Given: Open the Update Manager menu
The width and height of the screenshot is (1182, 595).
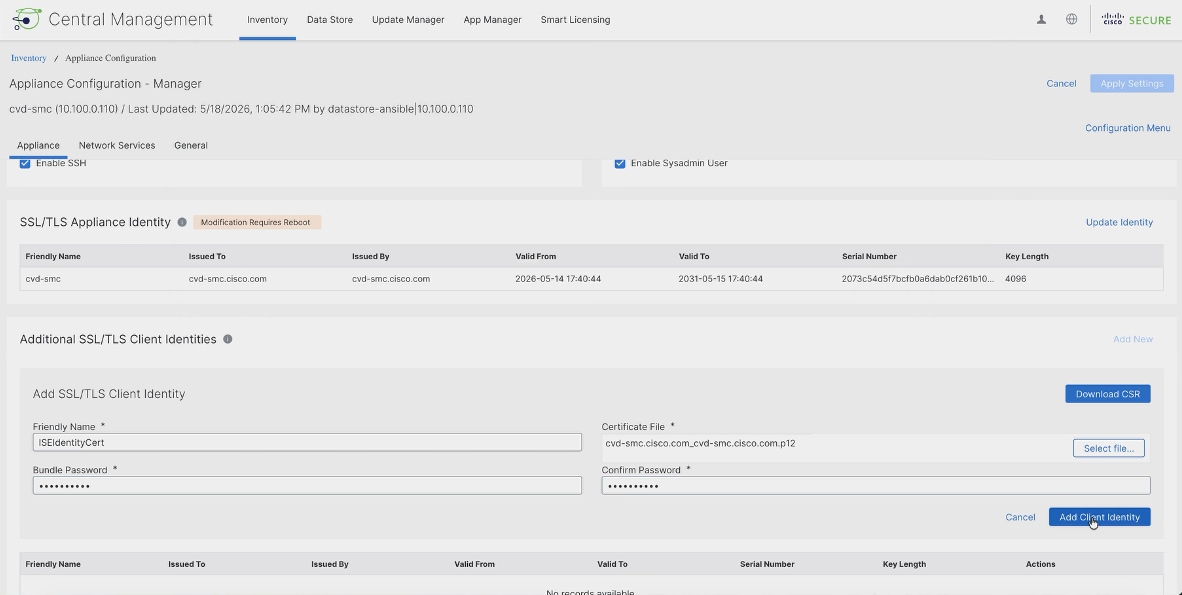Looking at the screenshot, I should (x=408, y=20).
